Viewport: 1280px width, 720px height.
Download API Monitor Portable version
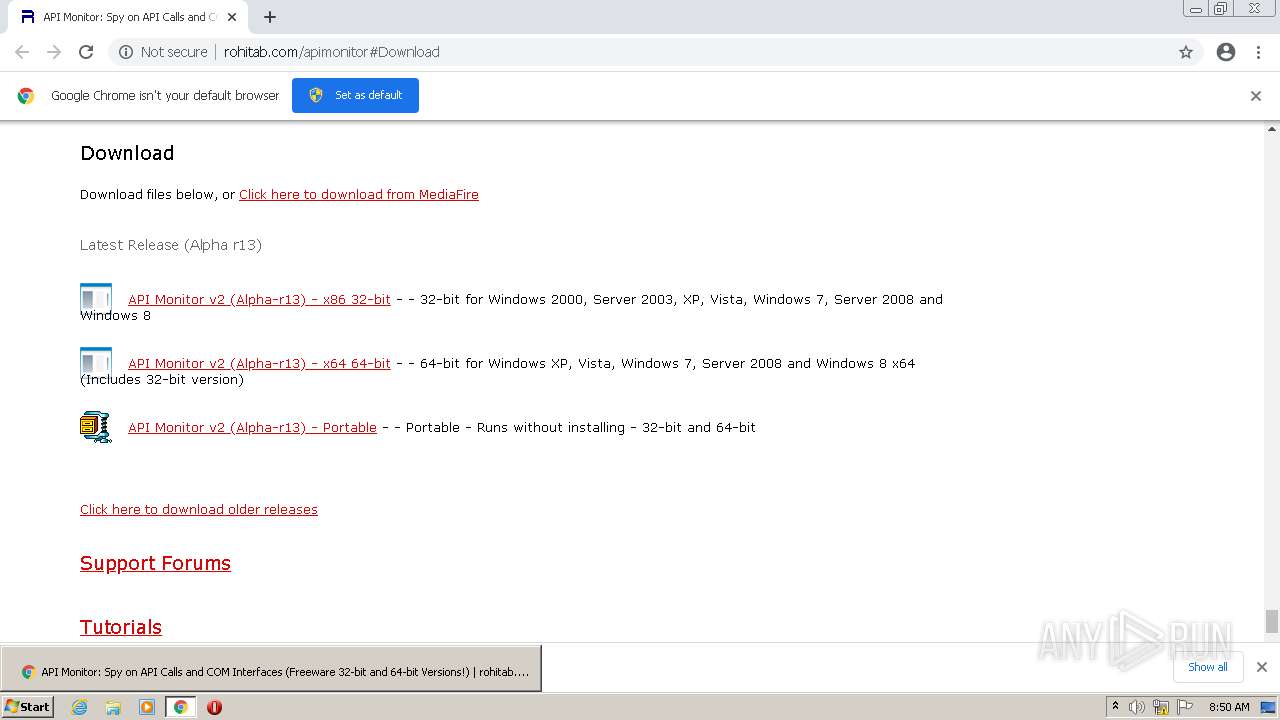pyautogui.click(x=252, y=427)
